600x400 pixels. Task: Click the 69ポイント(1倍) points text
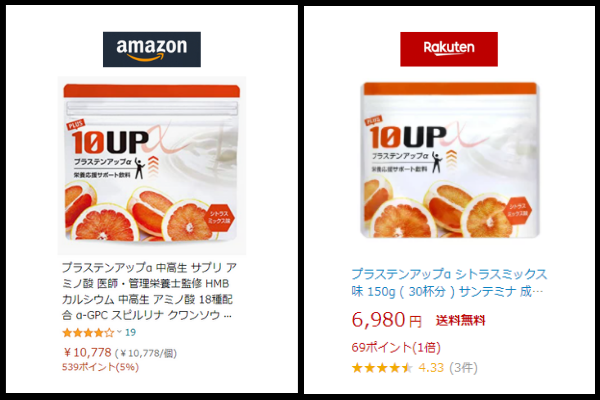(x=396, y=348)
